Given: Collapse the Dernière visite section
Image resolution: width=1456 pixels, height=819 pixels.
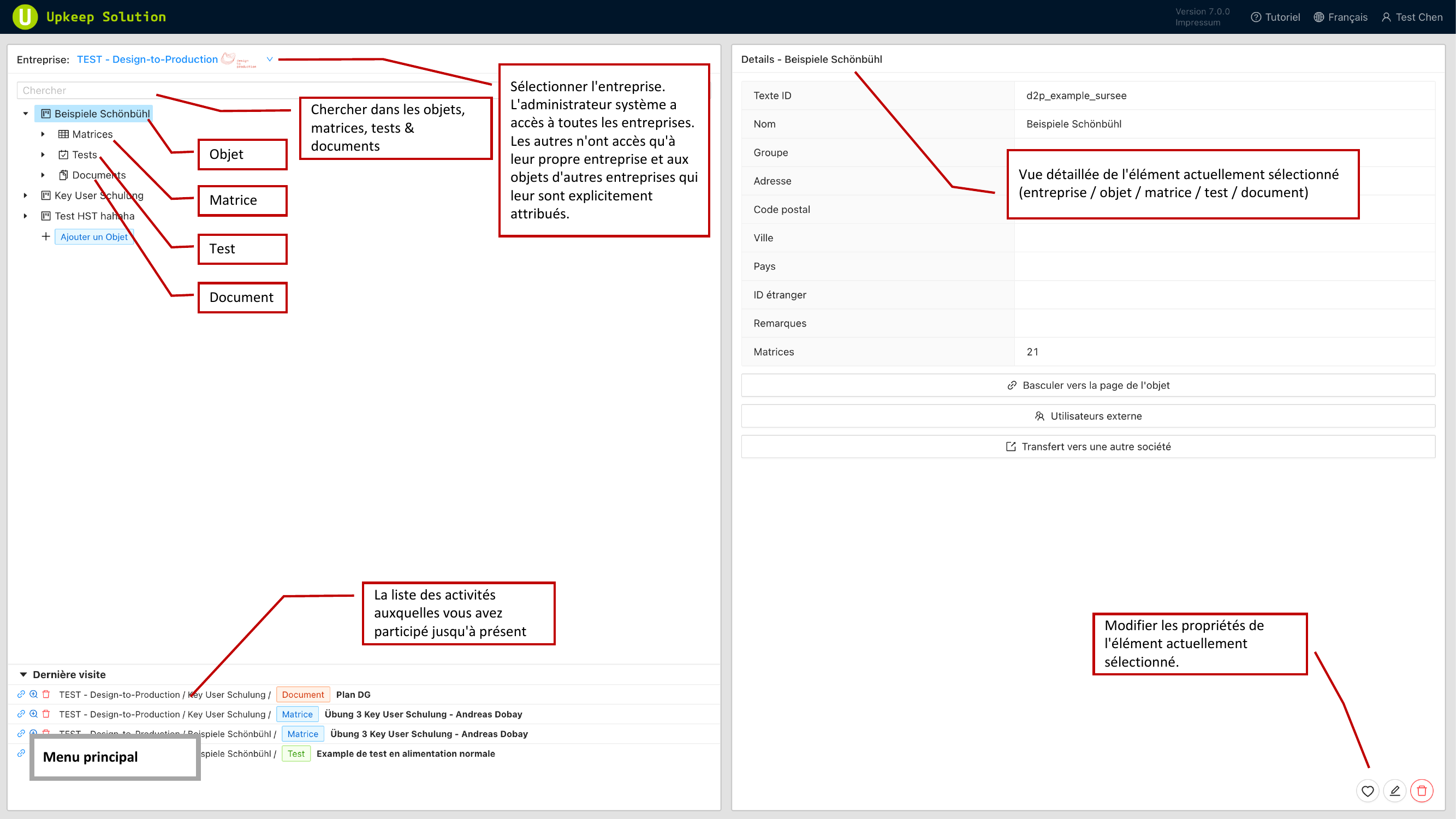Looking at the screenshot, I should pos(23,674).
